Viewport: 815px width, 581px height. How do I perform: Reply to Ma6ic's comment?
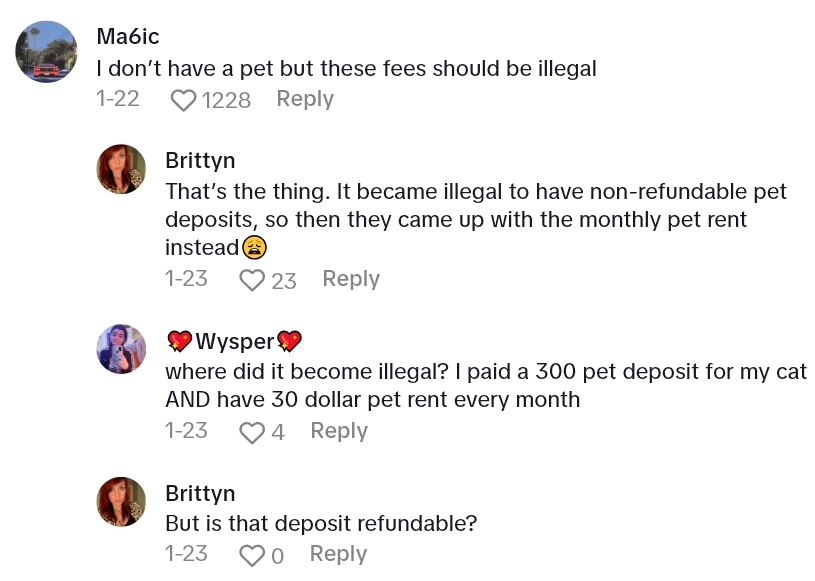[304, 99]
